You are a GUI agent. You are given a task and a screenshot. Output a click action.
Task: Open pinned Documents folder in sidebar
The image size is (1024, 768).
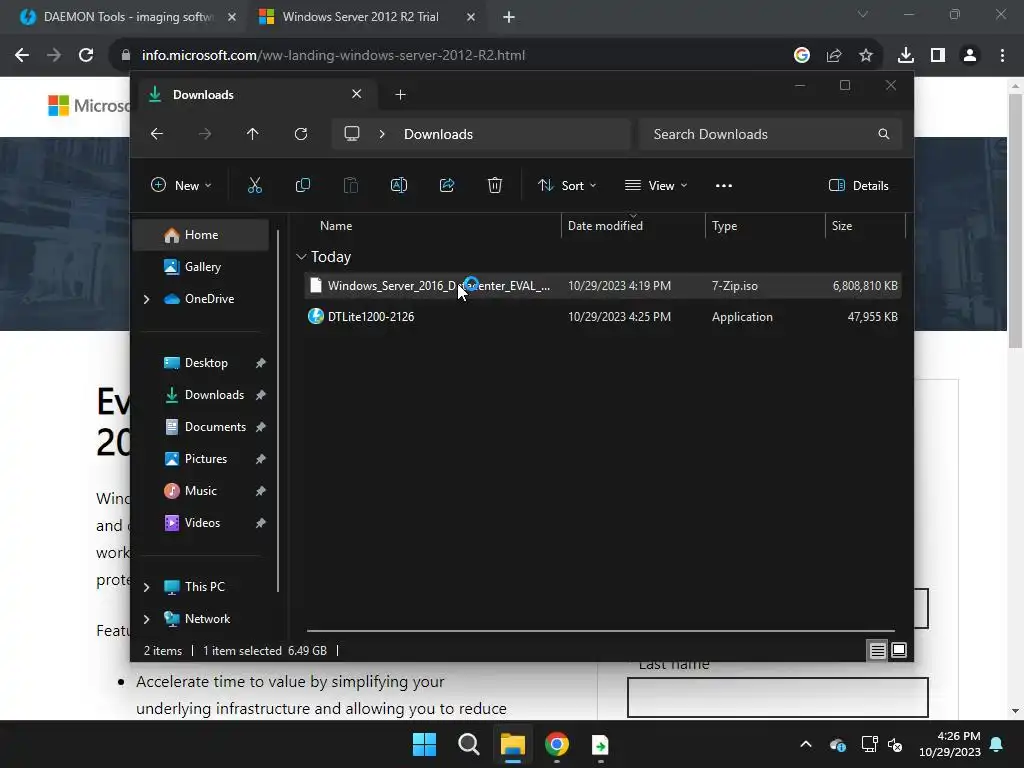tap(201, 427)
